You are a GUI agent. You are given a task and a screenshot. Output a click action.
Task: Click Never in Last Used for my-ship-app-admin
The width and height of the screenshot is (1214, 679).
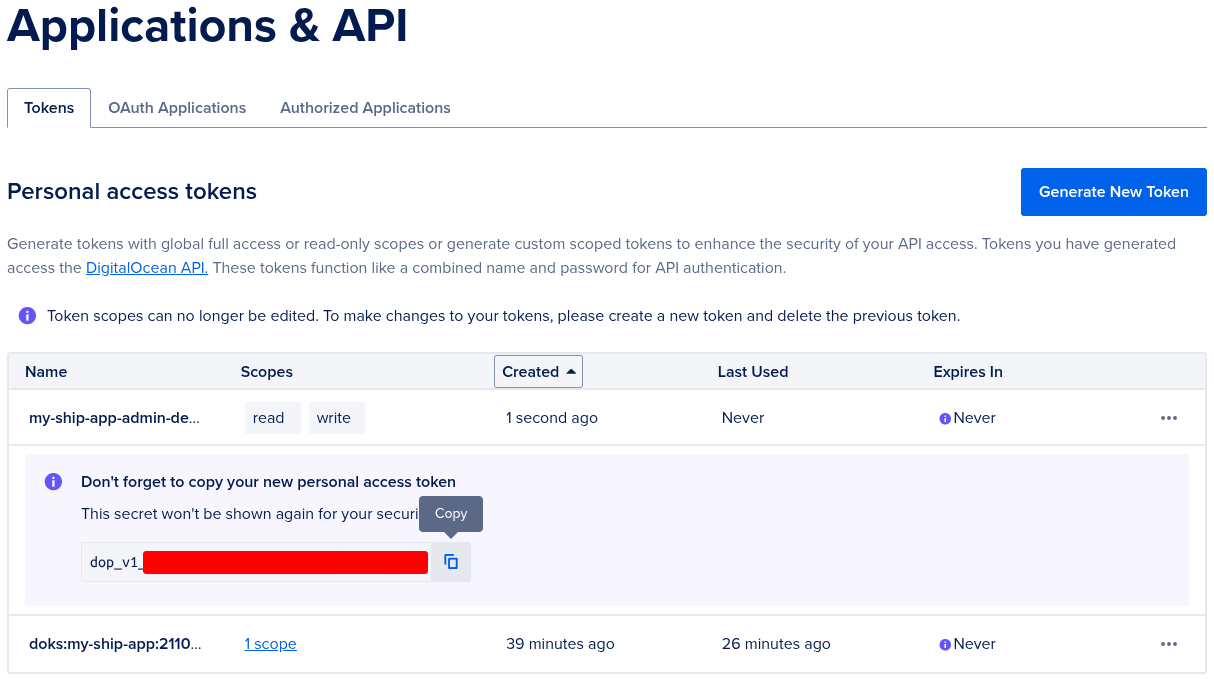[x=743, y=418]
